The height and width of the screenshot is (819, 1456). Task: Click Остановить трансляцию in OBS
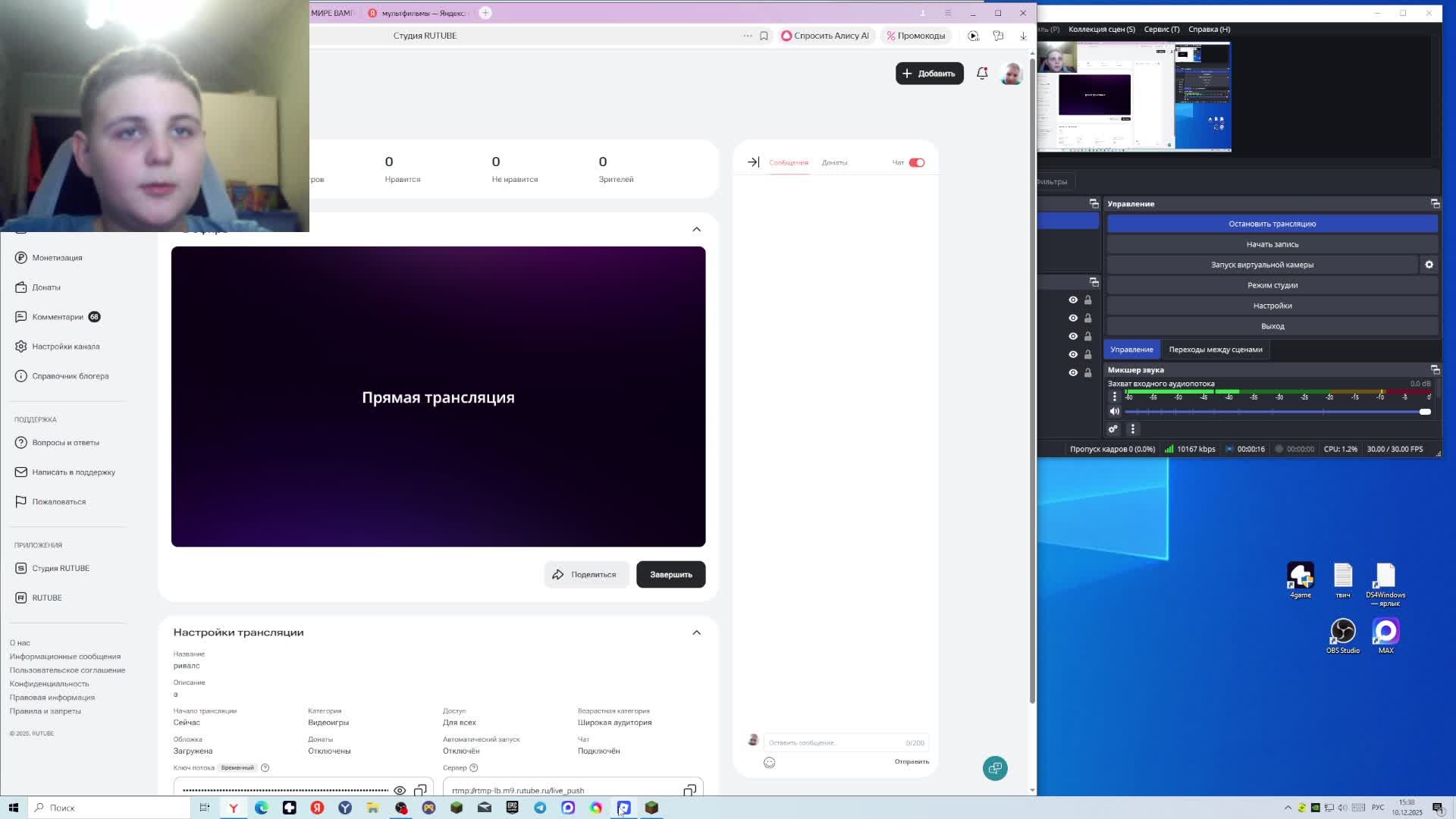(1272, 224)
